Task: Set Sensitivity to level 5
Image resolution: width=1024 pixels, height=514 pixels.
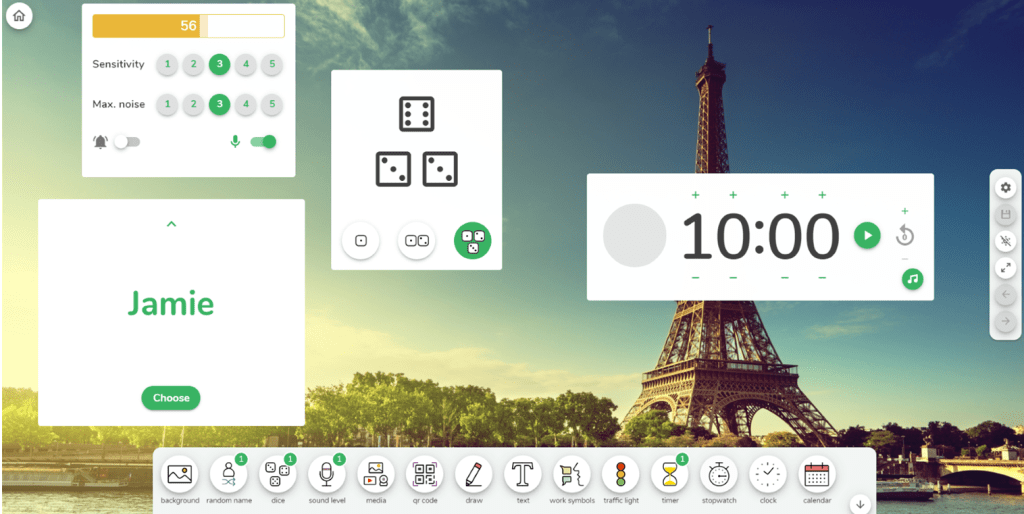Action: pos(271,65)
